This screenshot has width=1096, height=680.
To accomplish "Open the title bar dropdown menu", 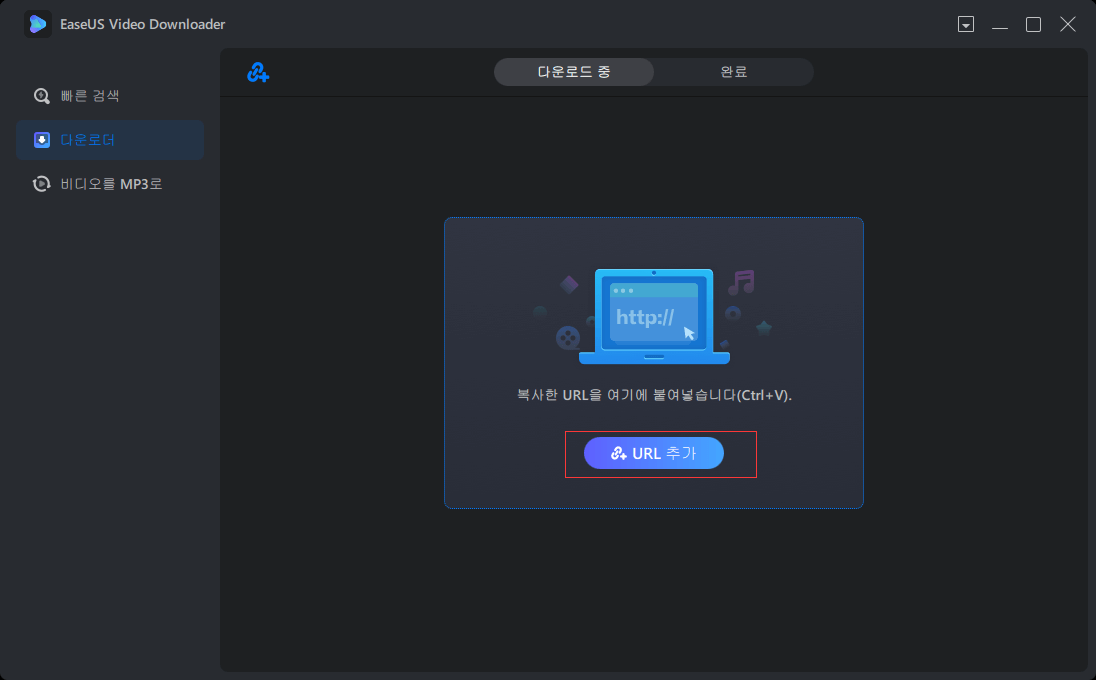I will pyautogui.click(x=966, y=25).
